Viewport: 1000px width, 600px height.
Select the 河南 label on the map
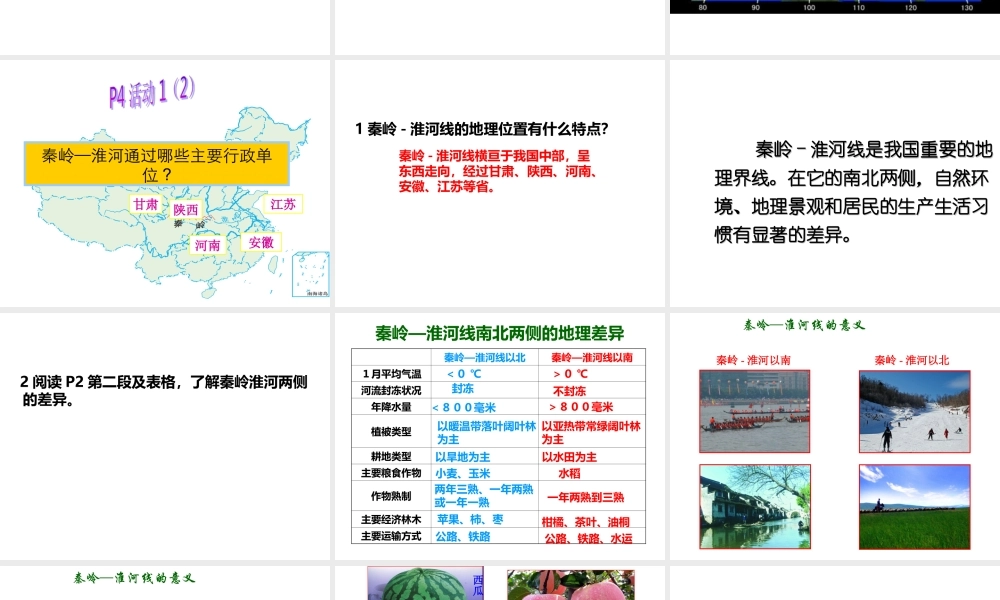coord(207,245)
